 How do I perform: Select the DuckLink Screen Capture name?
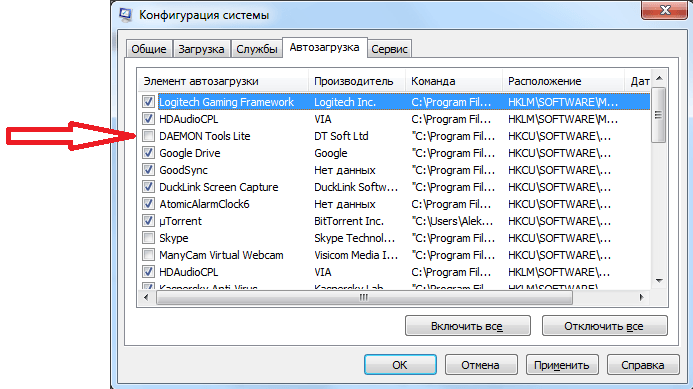(x=219, y=187)
